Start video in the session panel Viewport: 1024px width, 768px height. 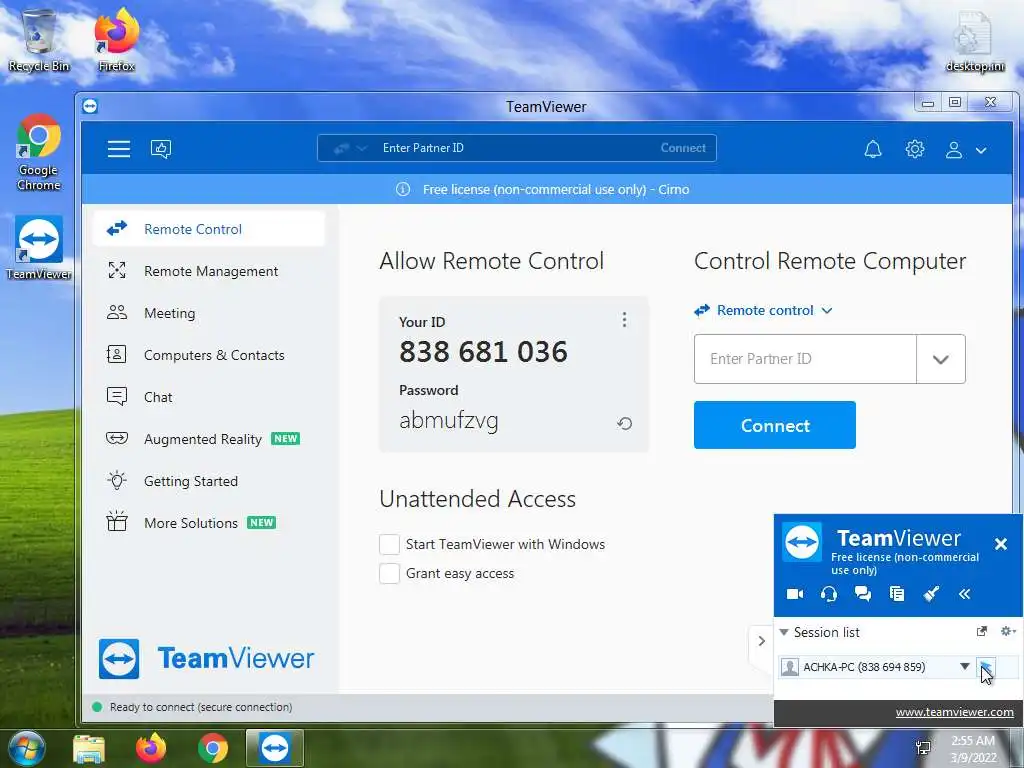[x=795, y=594]
